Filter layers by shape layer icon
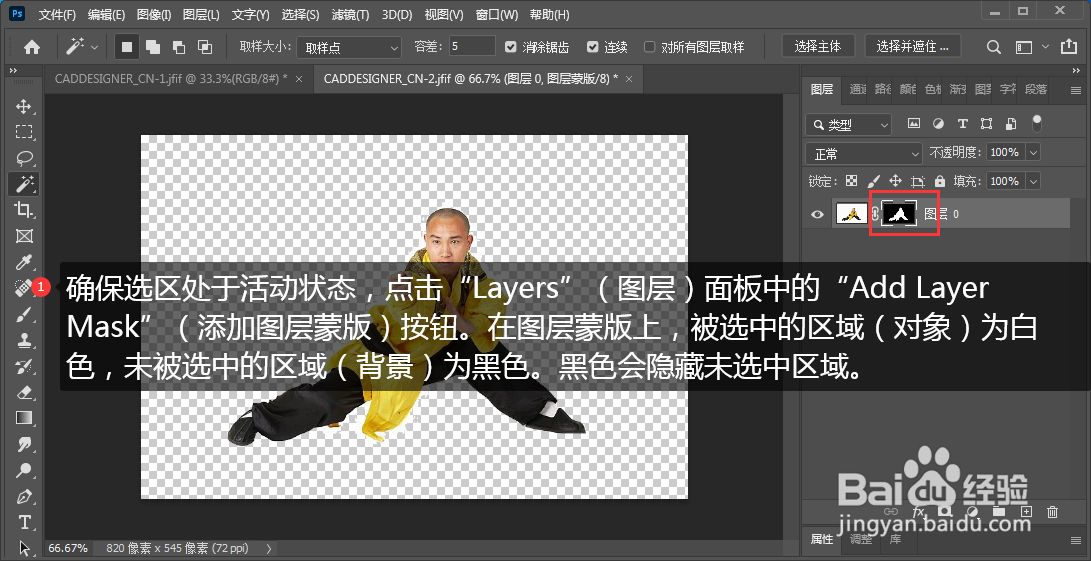The image size is (1091, 561). click(986, 124)
